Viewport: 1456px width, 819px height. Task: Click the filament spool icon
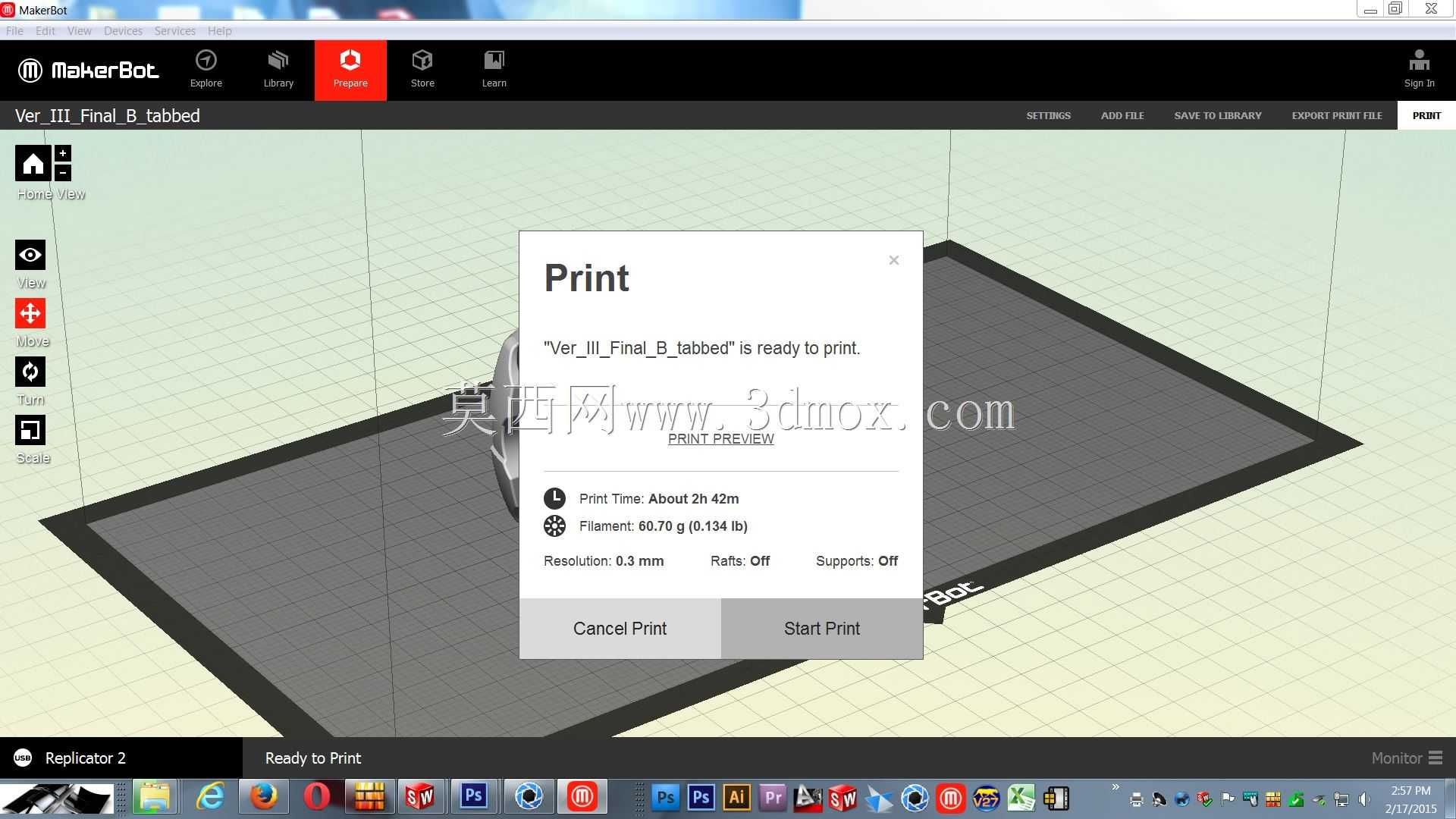pos(554,526)
